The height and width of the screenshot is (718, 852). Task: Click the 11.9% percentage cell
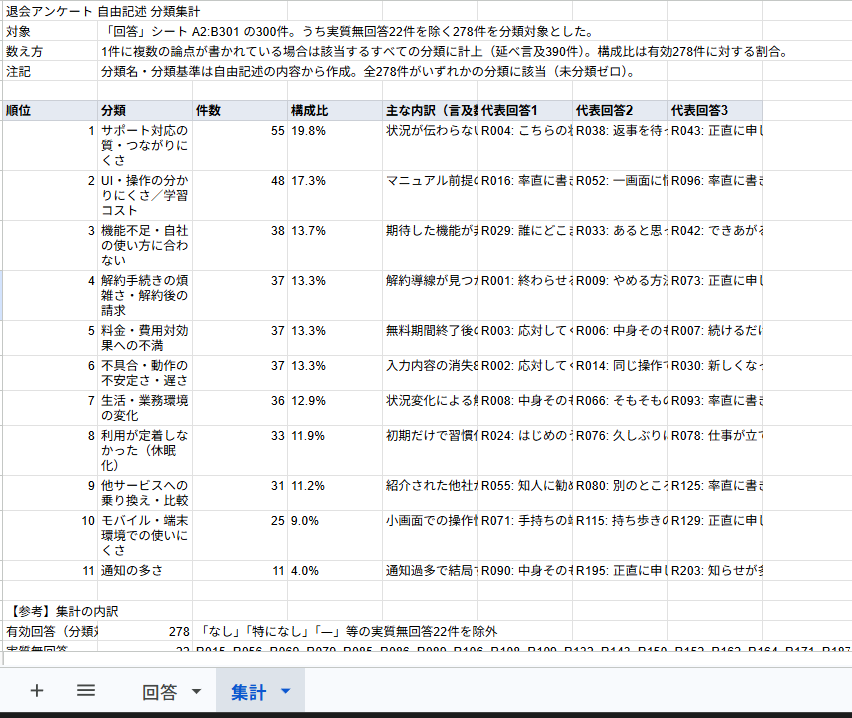335,450
